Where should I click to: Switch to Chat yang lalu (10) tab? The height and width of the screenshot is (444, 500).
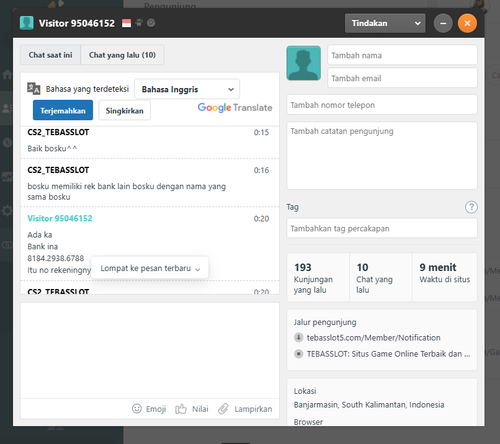tap(122, 55)
